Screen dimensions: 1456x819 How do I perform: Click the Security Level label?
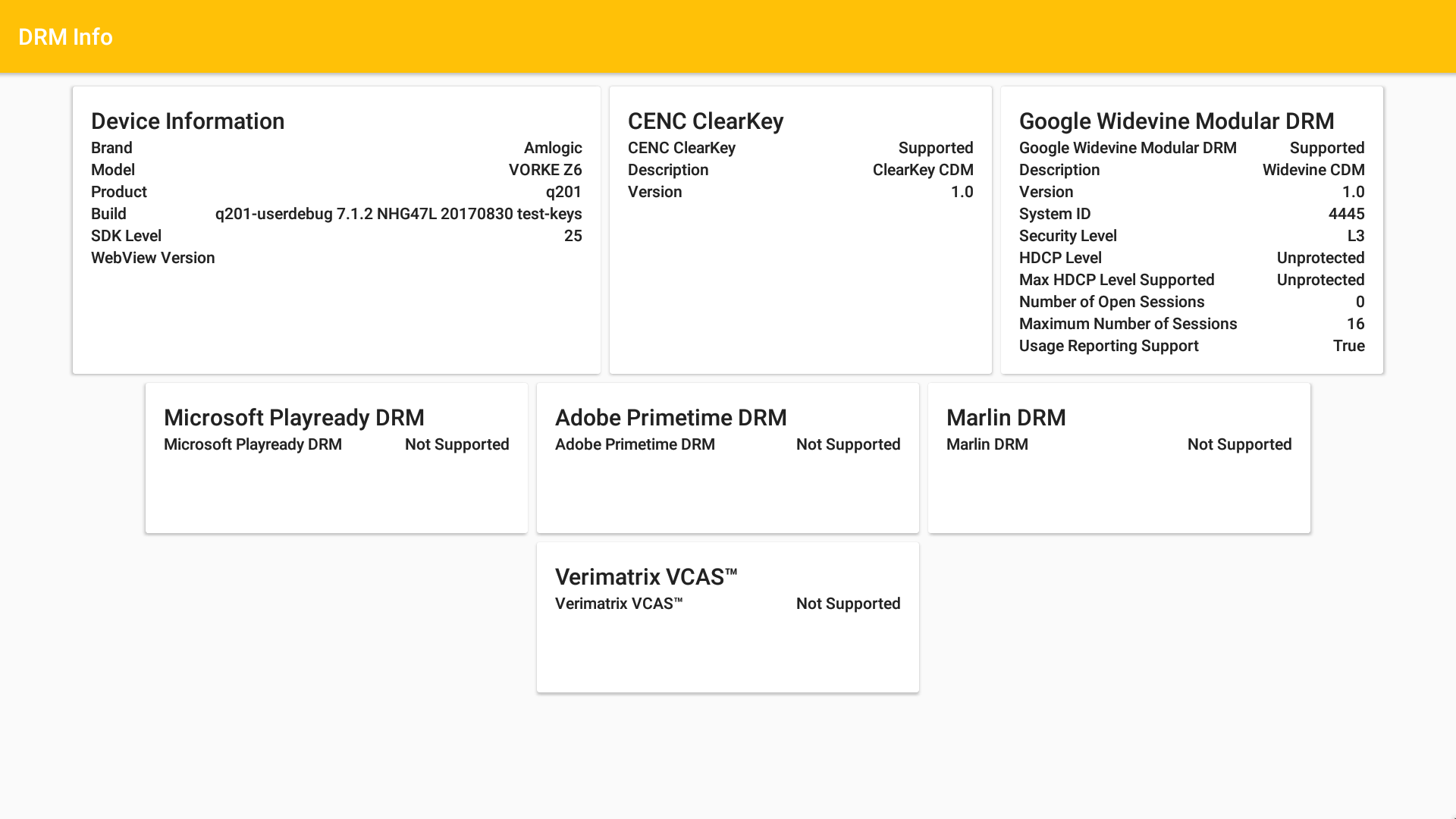pos(1068,236)
